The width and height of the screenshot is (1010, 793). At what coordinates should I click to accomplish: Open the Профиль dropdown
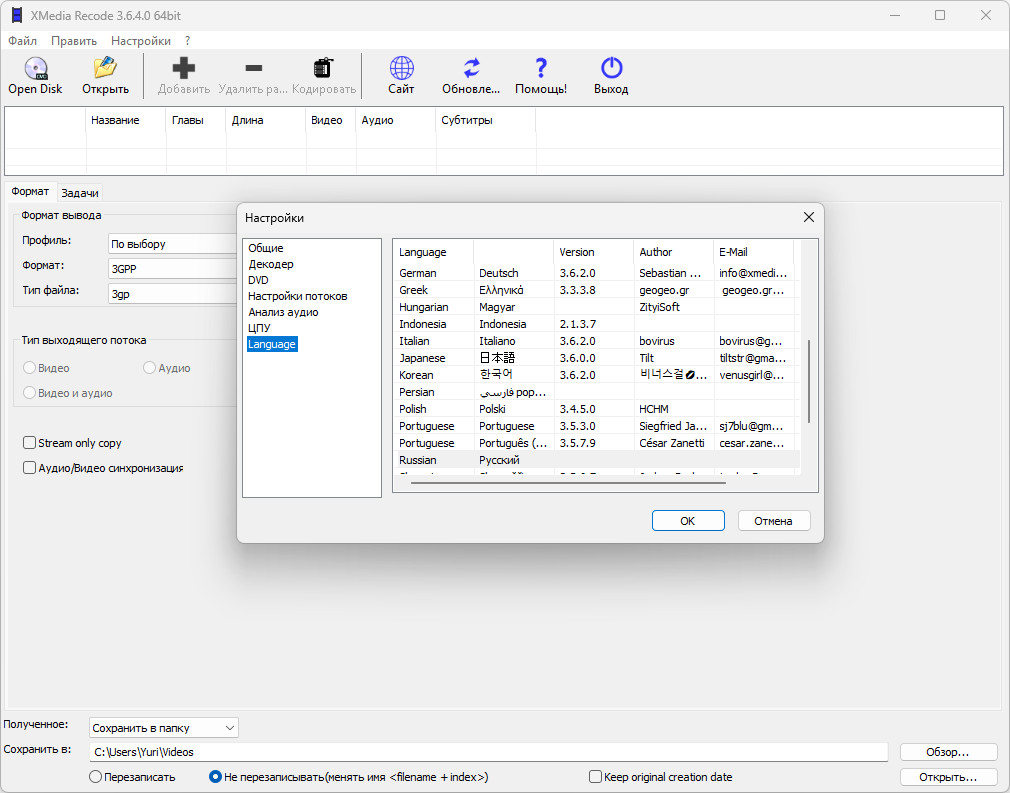click(173, 244)
